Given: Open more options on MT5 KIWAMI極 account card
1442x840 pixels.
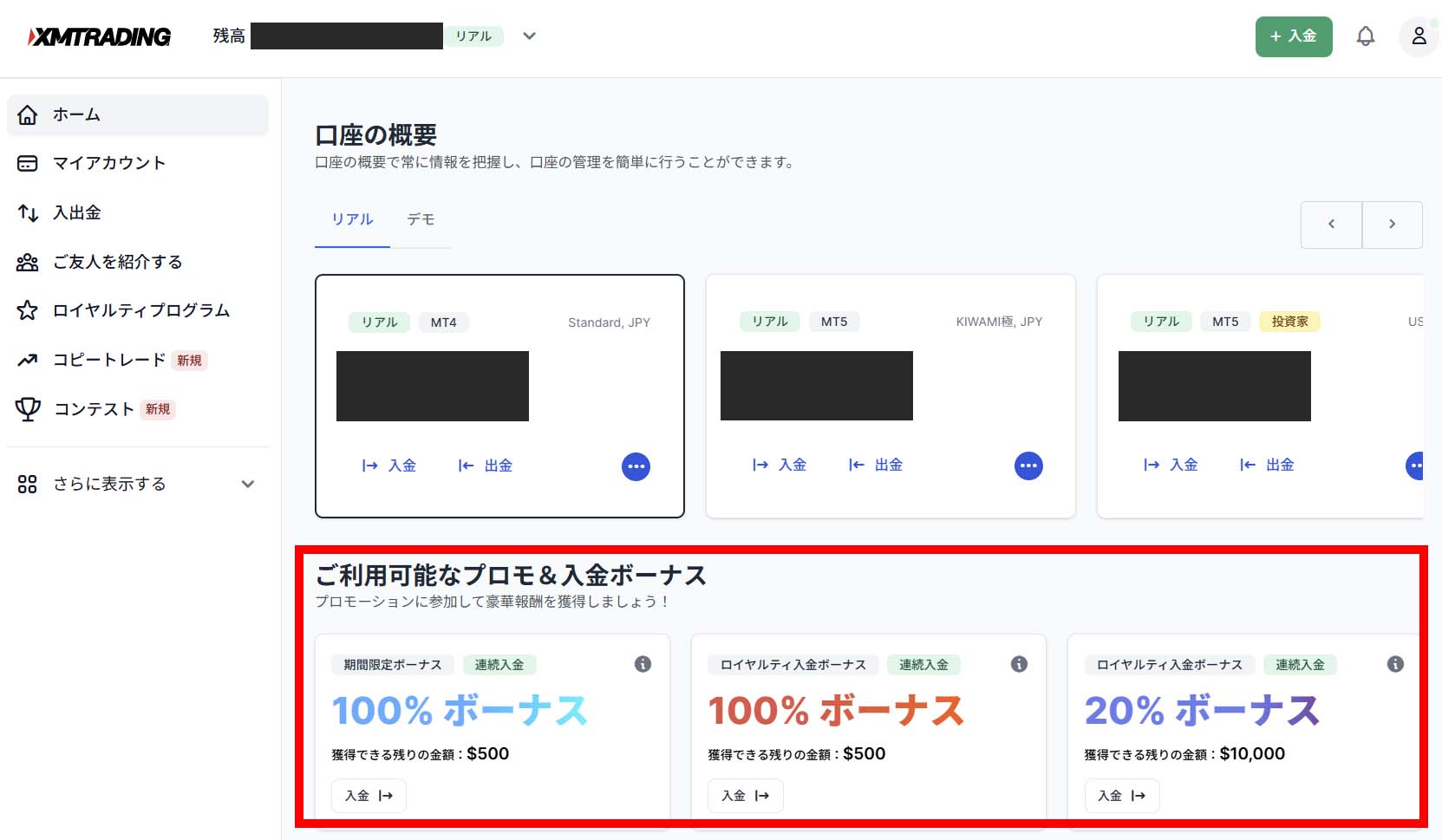Looking at the screenshot, I should (x=1028, y=466).
